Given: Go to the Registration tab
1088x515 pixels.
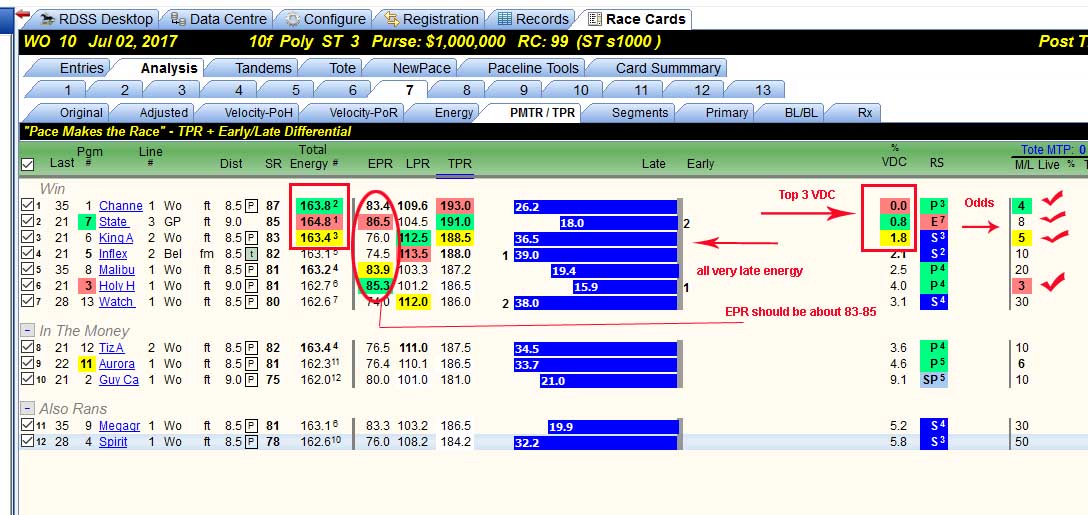Looking at the screenshot, I should coord(431,19).
